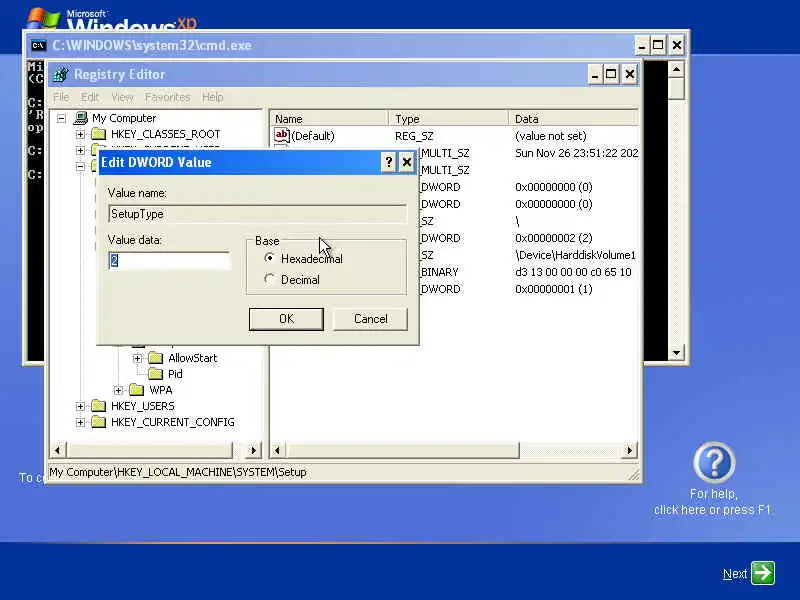The image size is (800, 600).
Task: Open the Favorites menu in Registry Editor
Action: tap(167, 97)
